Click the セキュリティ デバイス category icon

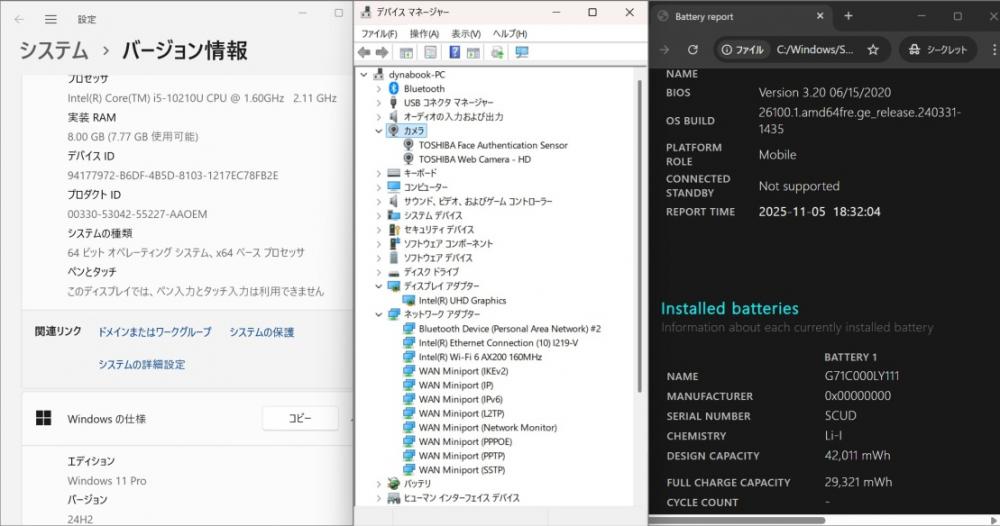coord(393,230)
